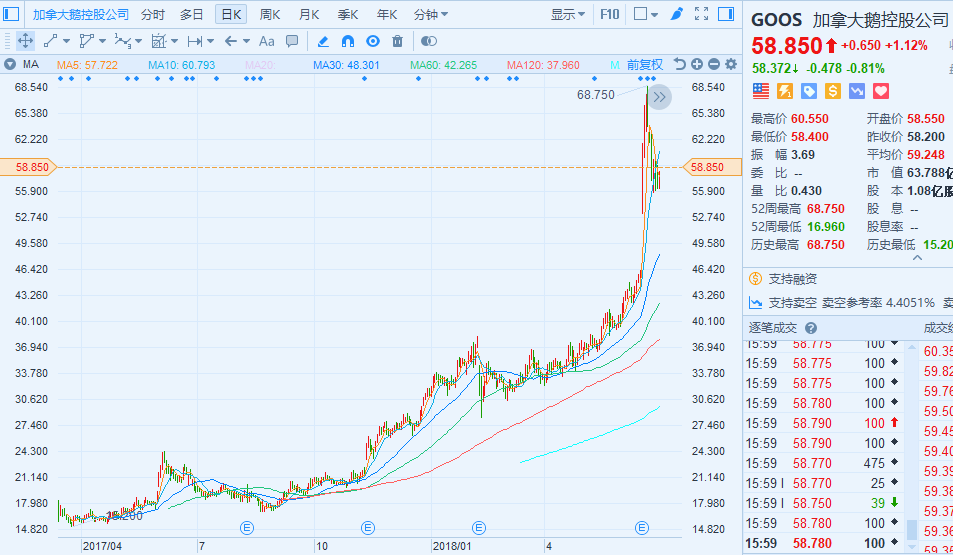Toggle the magnet snap mode

[x=348, y=41]
